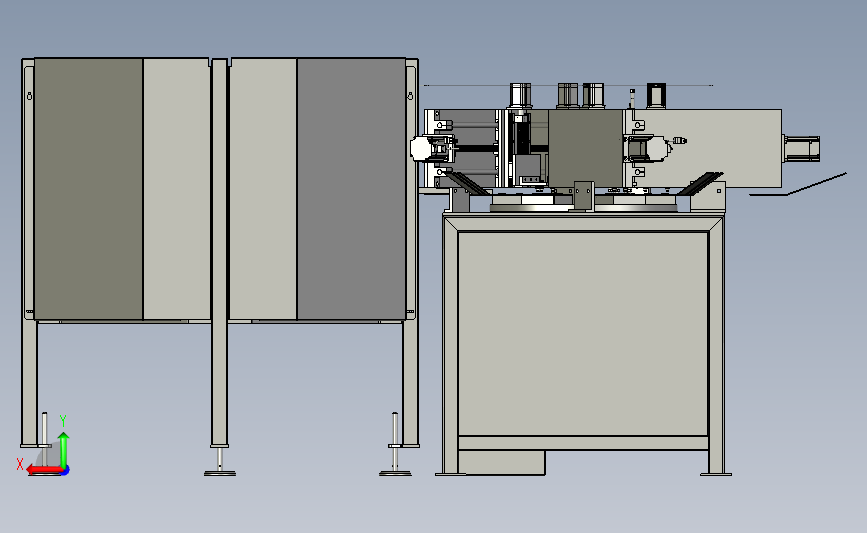The image size is (867, 533).
Task: Select the leveling rod beside the left enclosure leg
Action: tap(45, 430)
